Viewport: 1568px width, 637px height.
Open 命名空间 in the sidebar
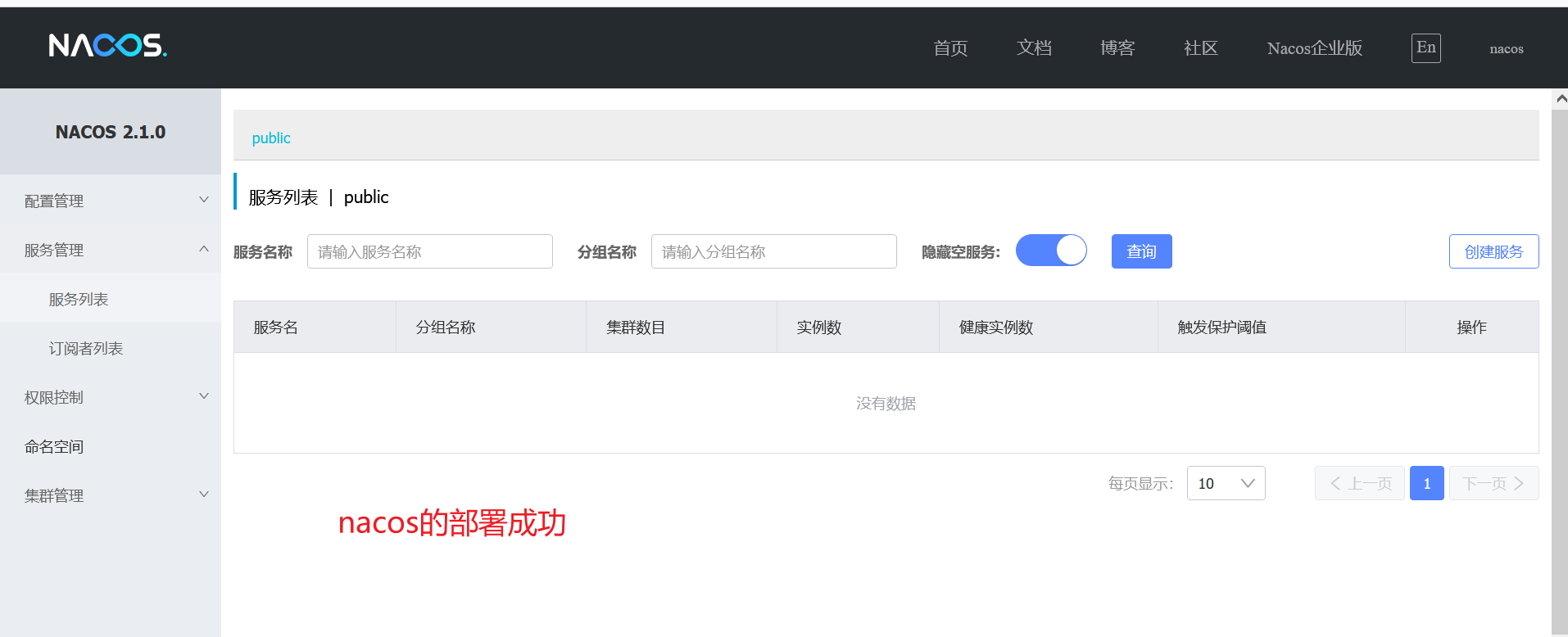coord(54,446)
